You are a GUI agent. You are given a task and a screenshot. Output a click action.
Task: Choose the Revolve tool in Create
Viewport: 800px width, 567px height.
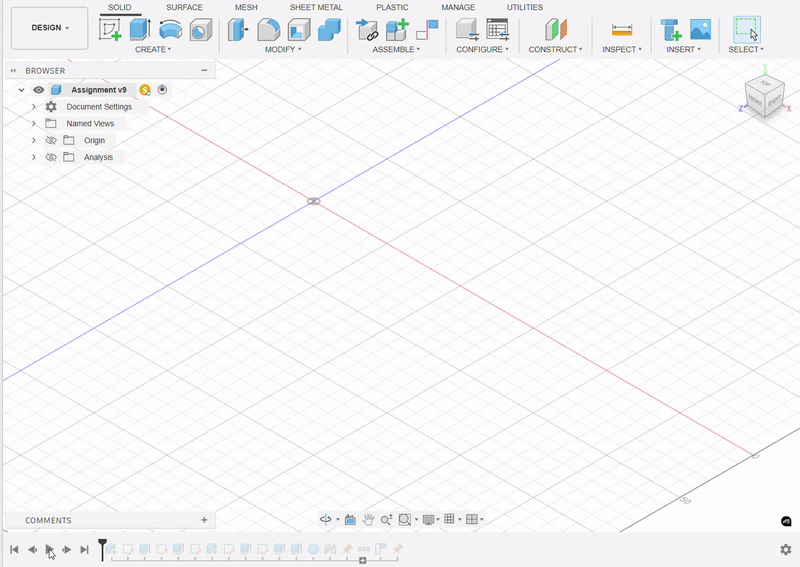click(x=170, y=29)
